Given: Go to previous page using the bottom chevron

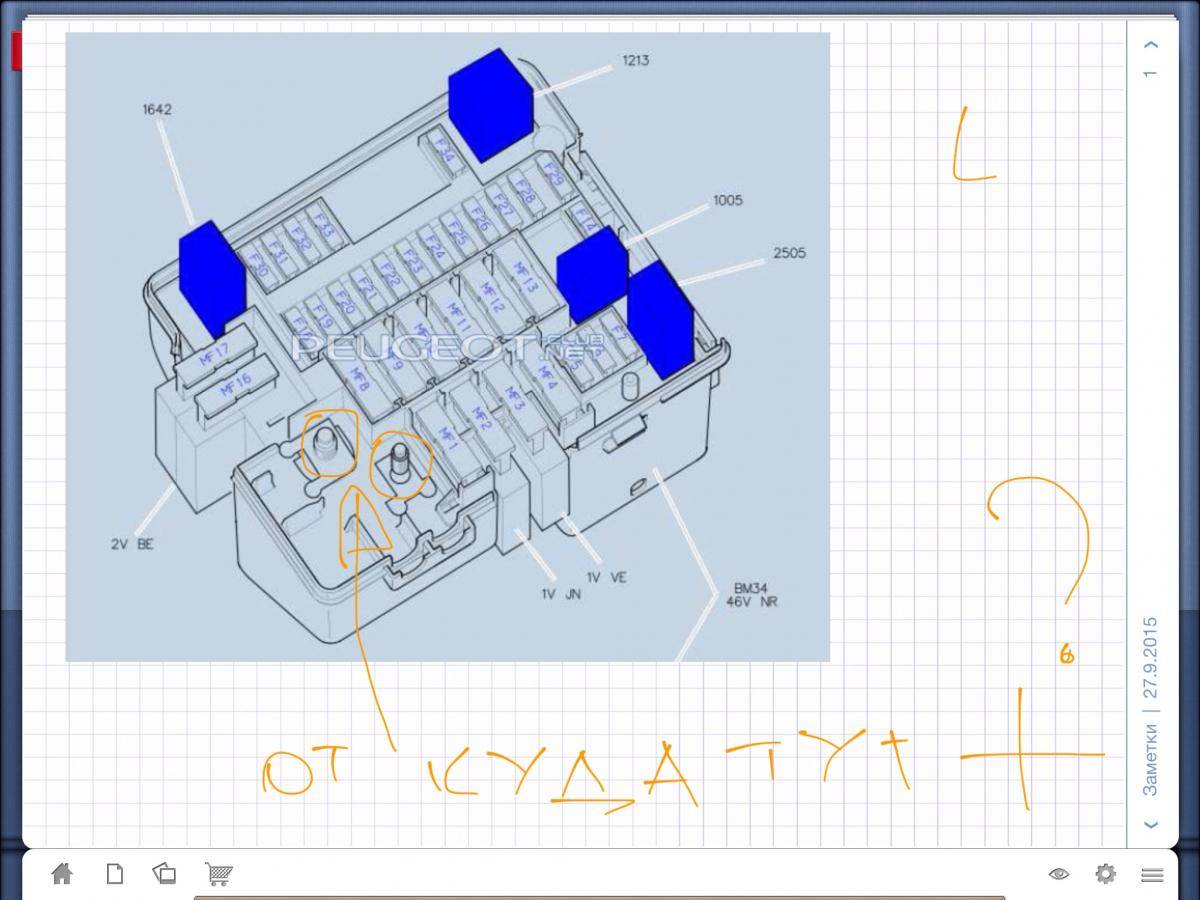Looking at the screenshot, I should [1151, 824].
